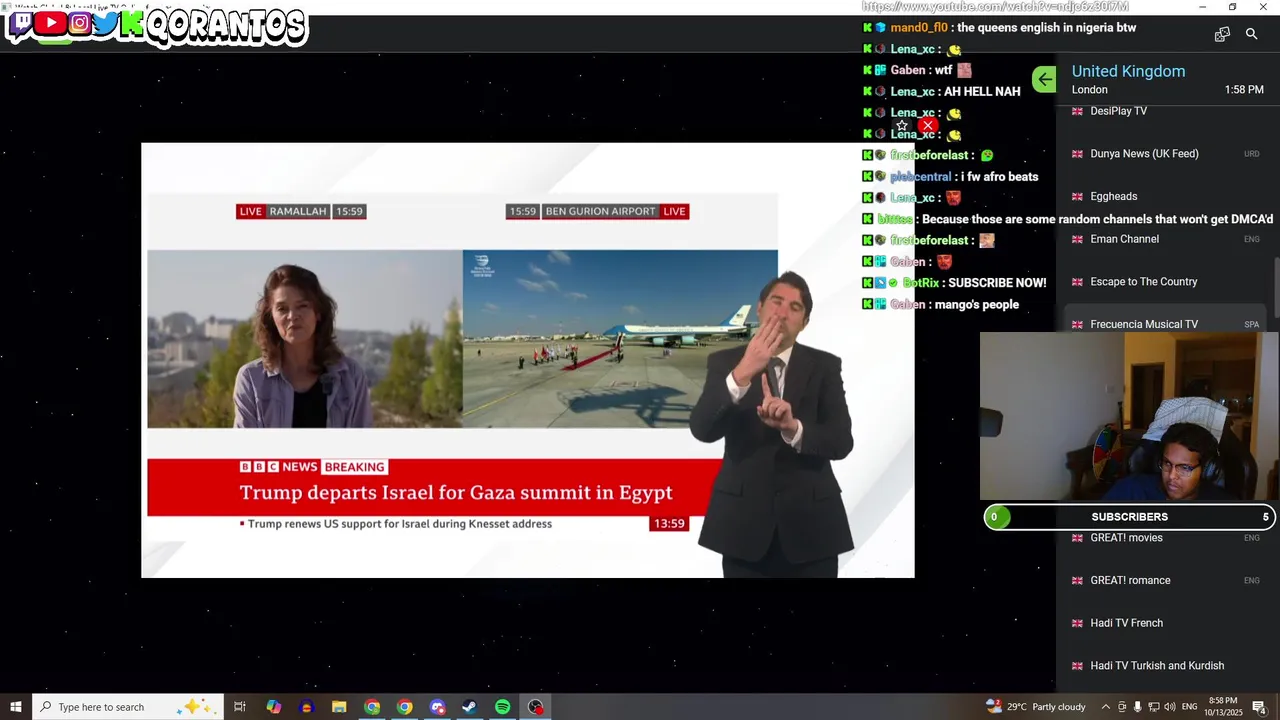Open Spotify from the taskbar
Screen dimensions: 1280x720
[x=502, y=707]
